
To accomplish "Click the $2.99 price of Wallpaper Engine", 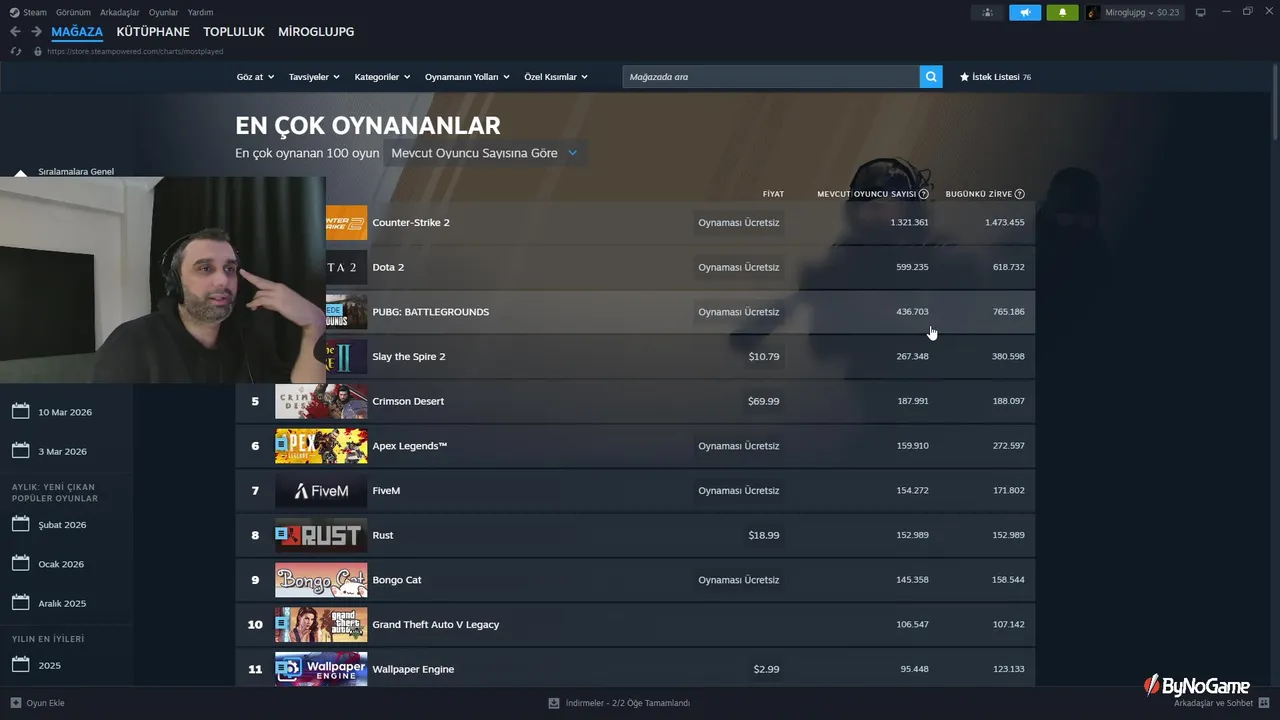I will (x=767, y=669).
